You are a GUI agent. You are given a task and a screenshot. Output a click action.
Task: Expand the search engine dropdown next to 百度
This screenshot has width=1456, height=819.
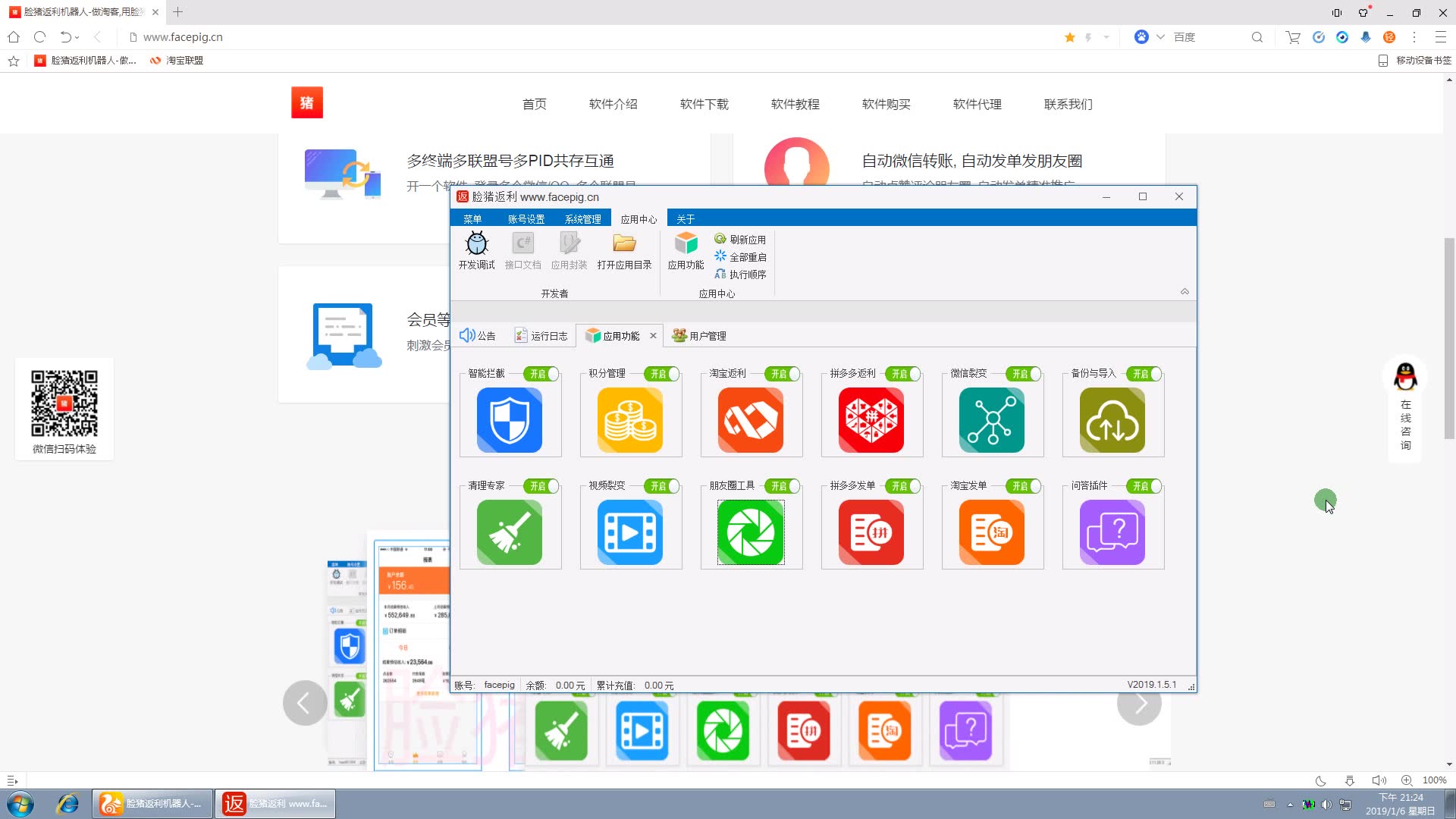1160,37
